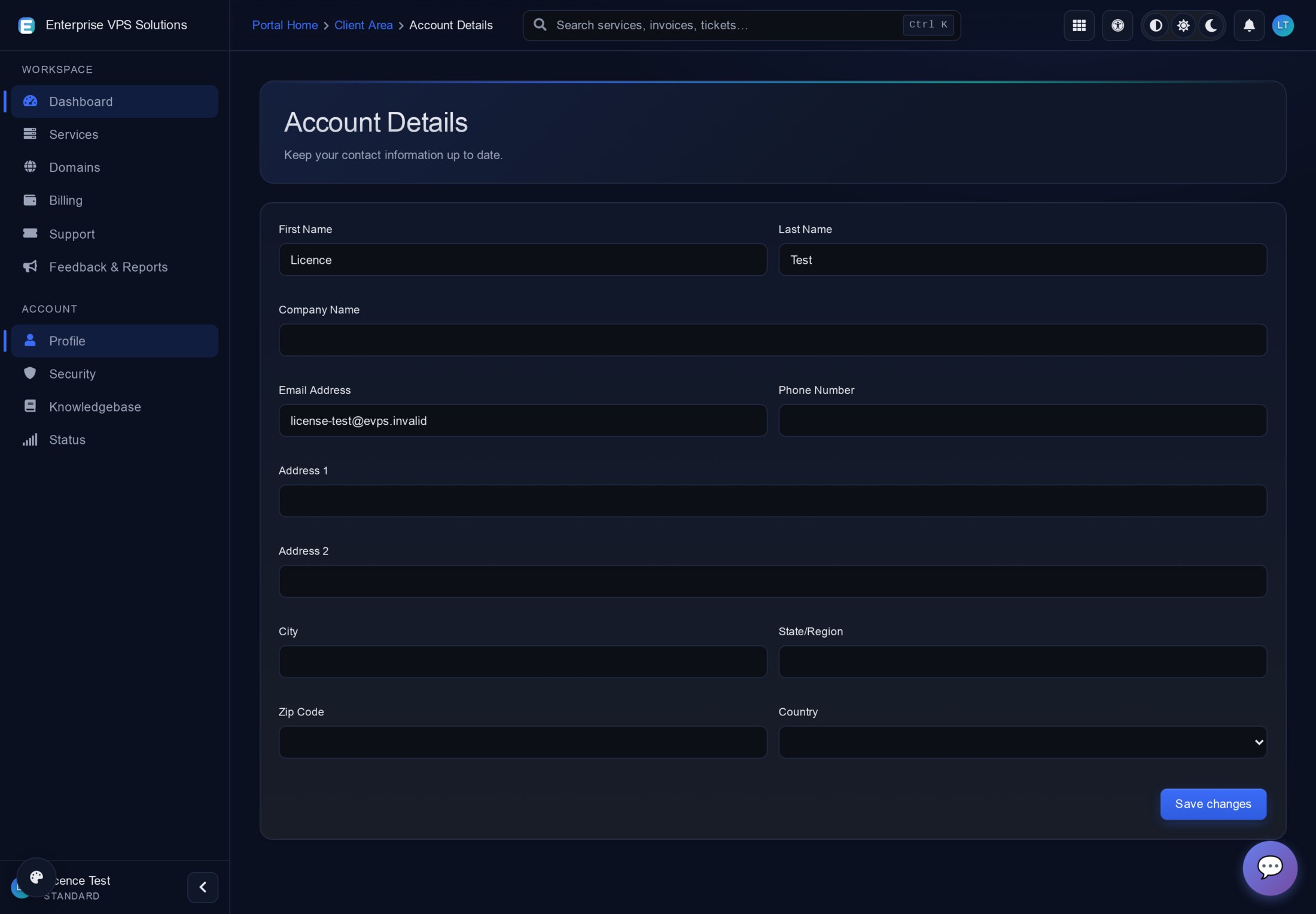This screenshot has width=1316, height=914.
Task: Click the Enterprise VPS Solutions brand name
Action: coord(116,25)
